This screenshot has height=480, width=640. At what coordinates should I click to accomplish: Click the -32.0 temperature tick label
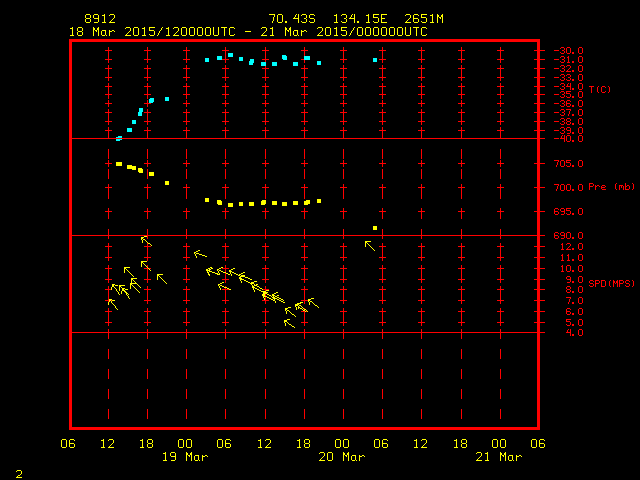tap(569, 69)
